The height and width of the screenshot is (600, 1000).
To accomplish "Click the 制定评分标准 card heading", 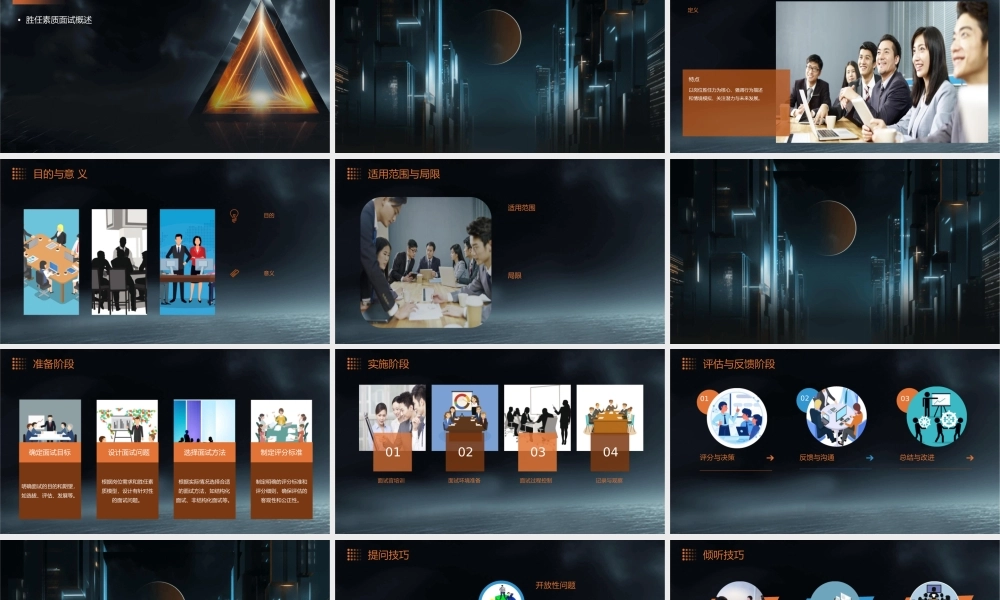I will 282,452.
